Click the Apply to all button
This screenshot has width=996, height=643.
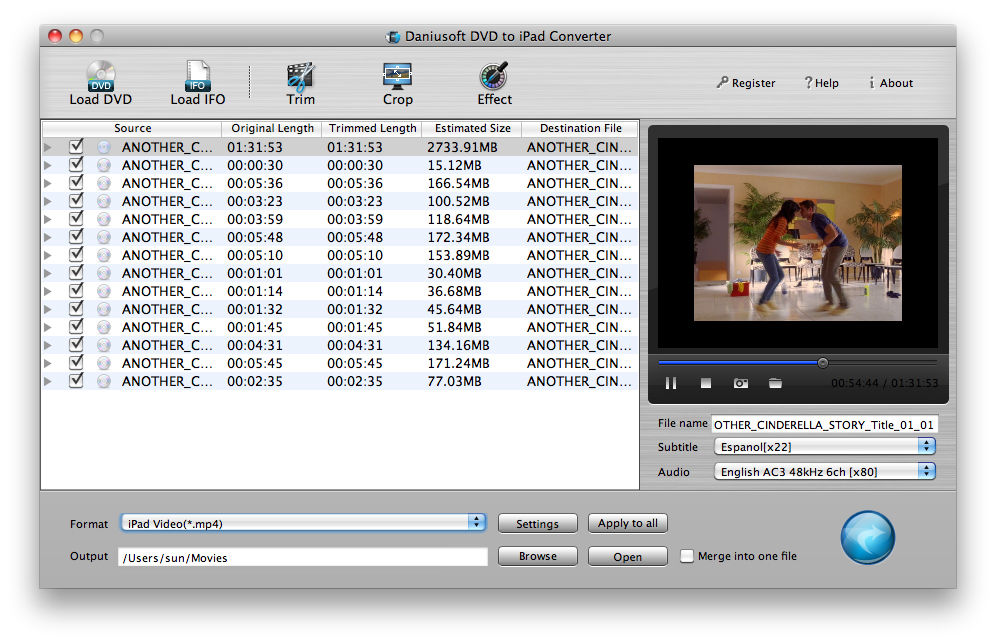point(628,524)
